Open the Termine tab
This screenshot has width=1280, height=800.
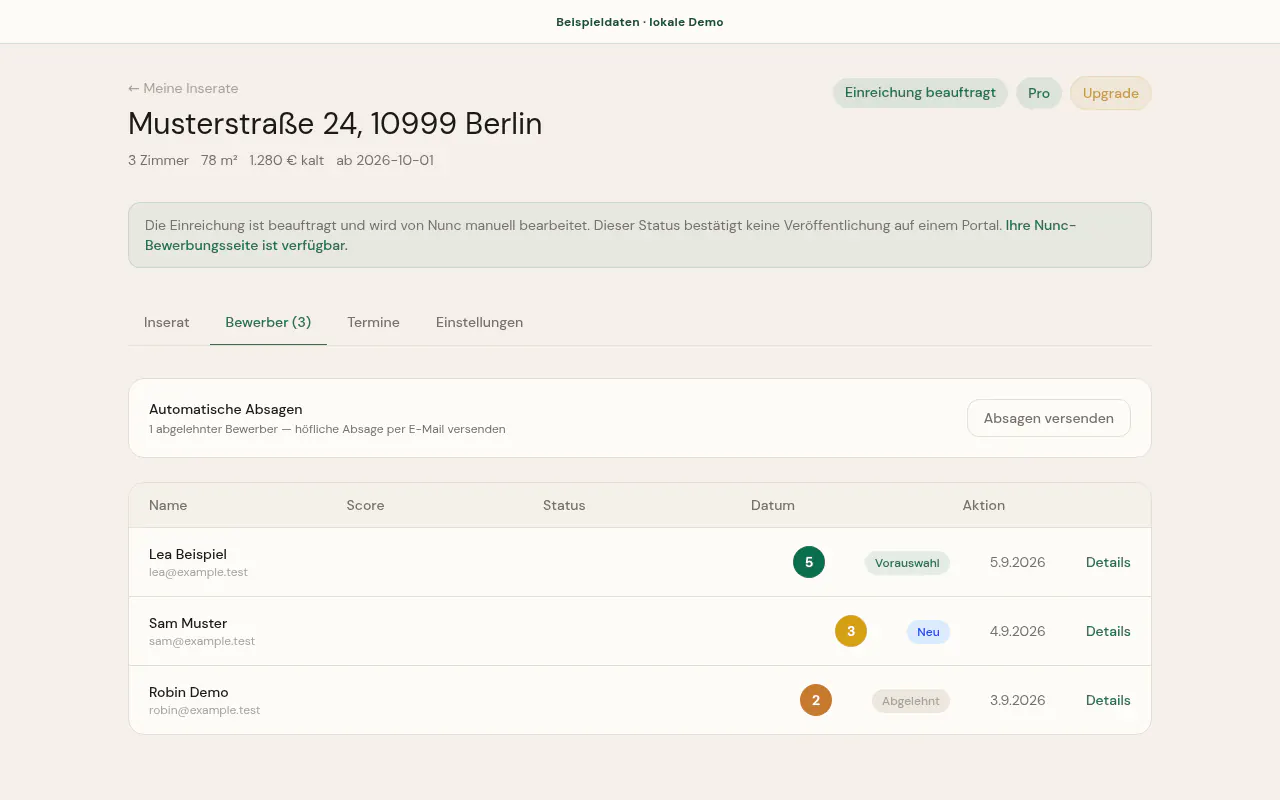373,322
